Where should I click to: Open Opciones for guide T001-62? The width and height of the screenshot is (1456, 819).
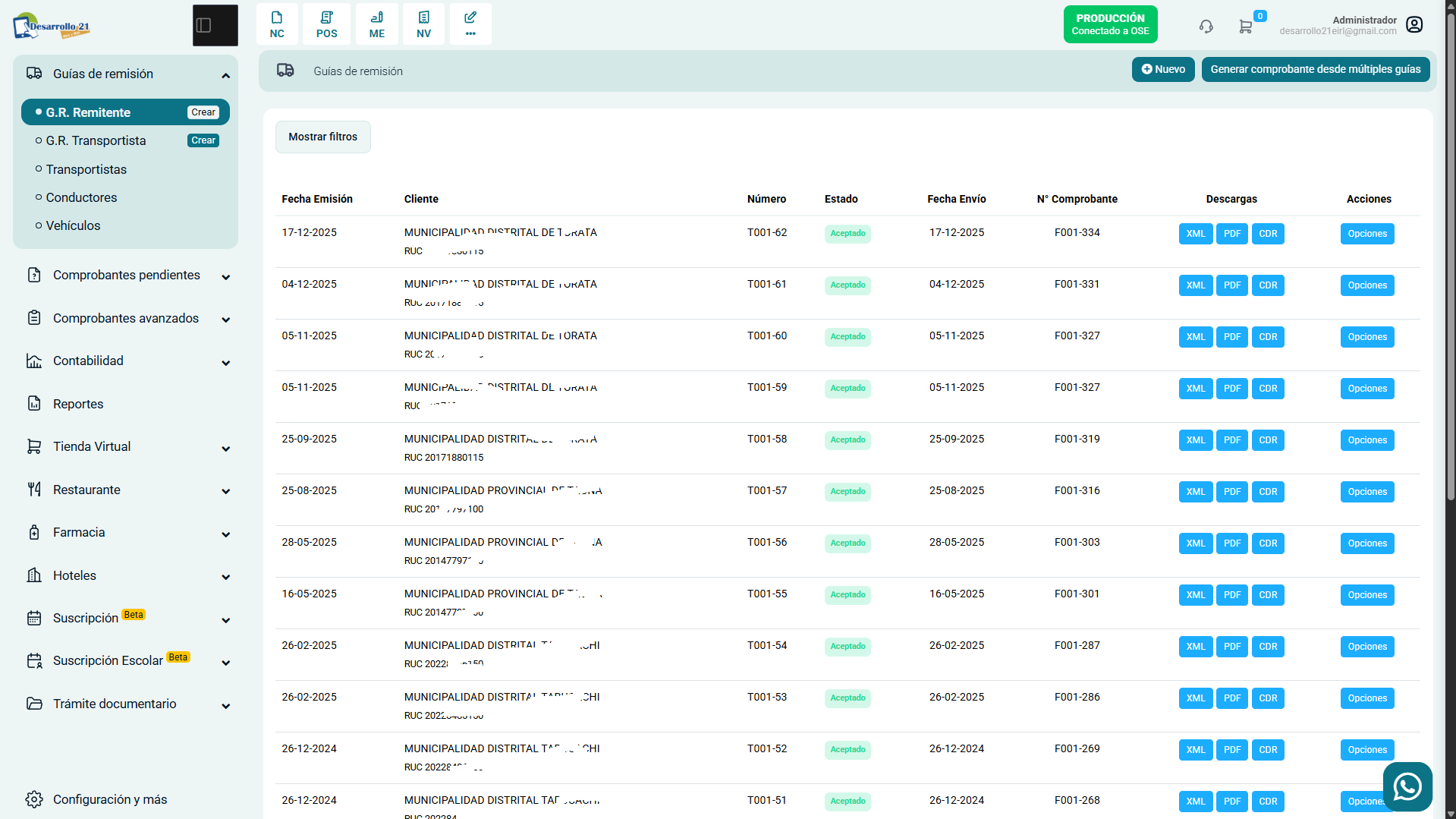1367,234
